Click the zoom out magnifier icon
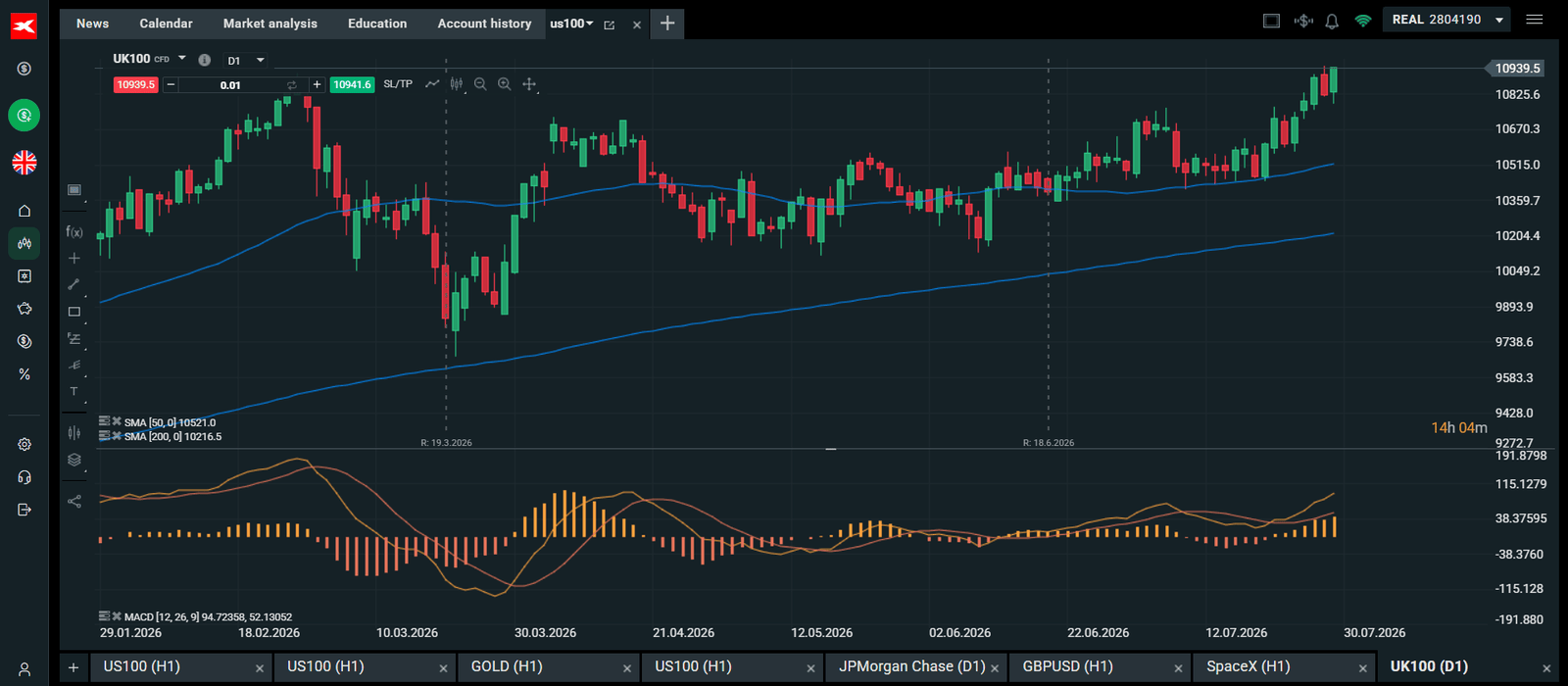 click(480, 84)
